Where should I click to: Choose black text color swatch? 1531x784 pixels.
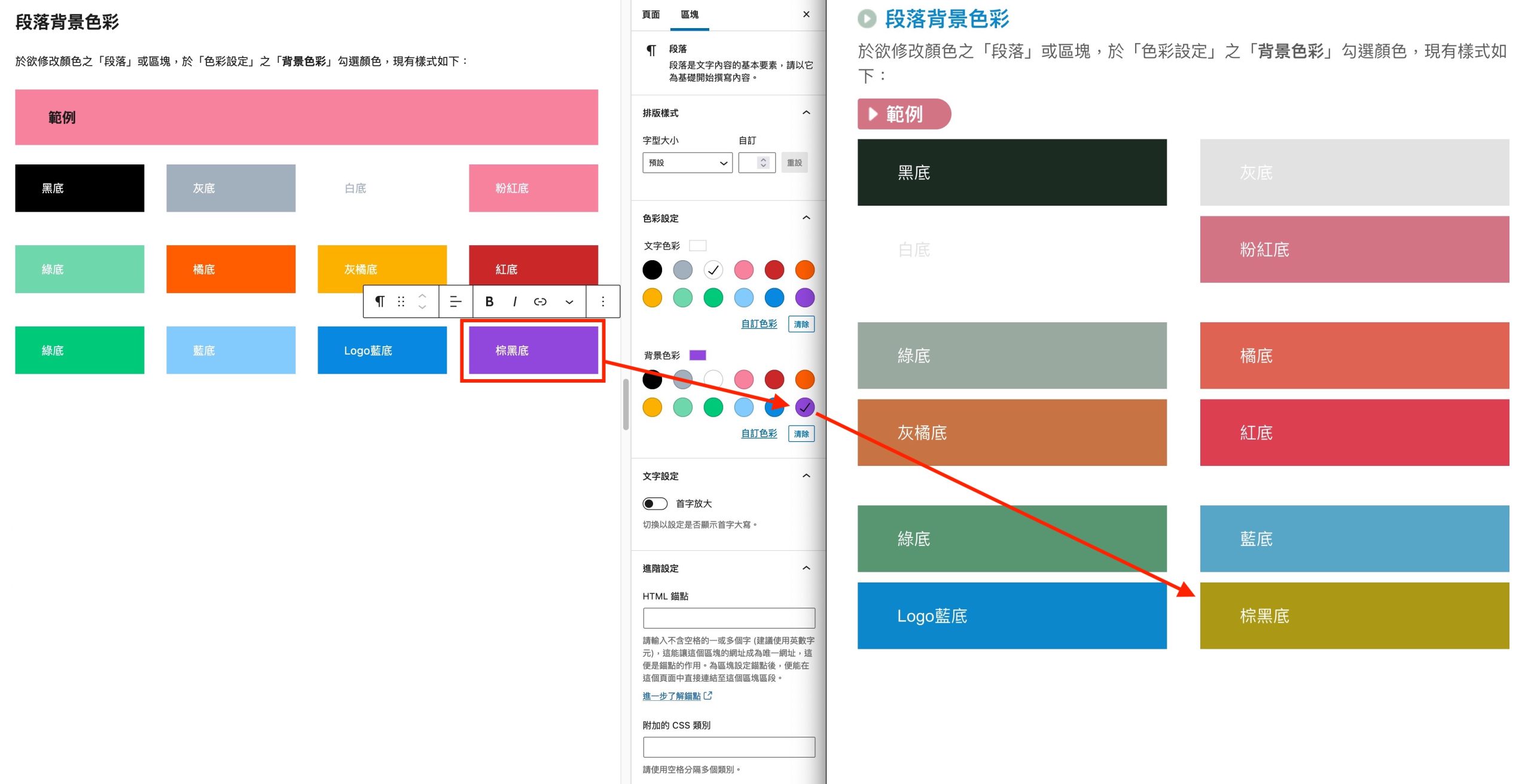(652, 270)
